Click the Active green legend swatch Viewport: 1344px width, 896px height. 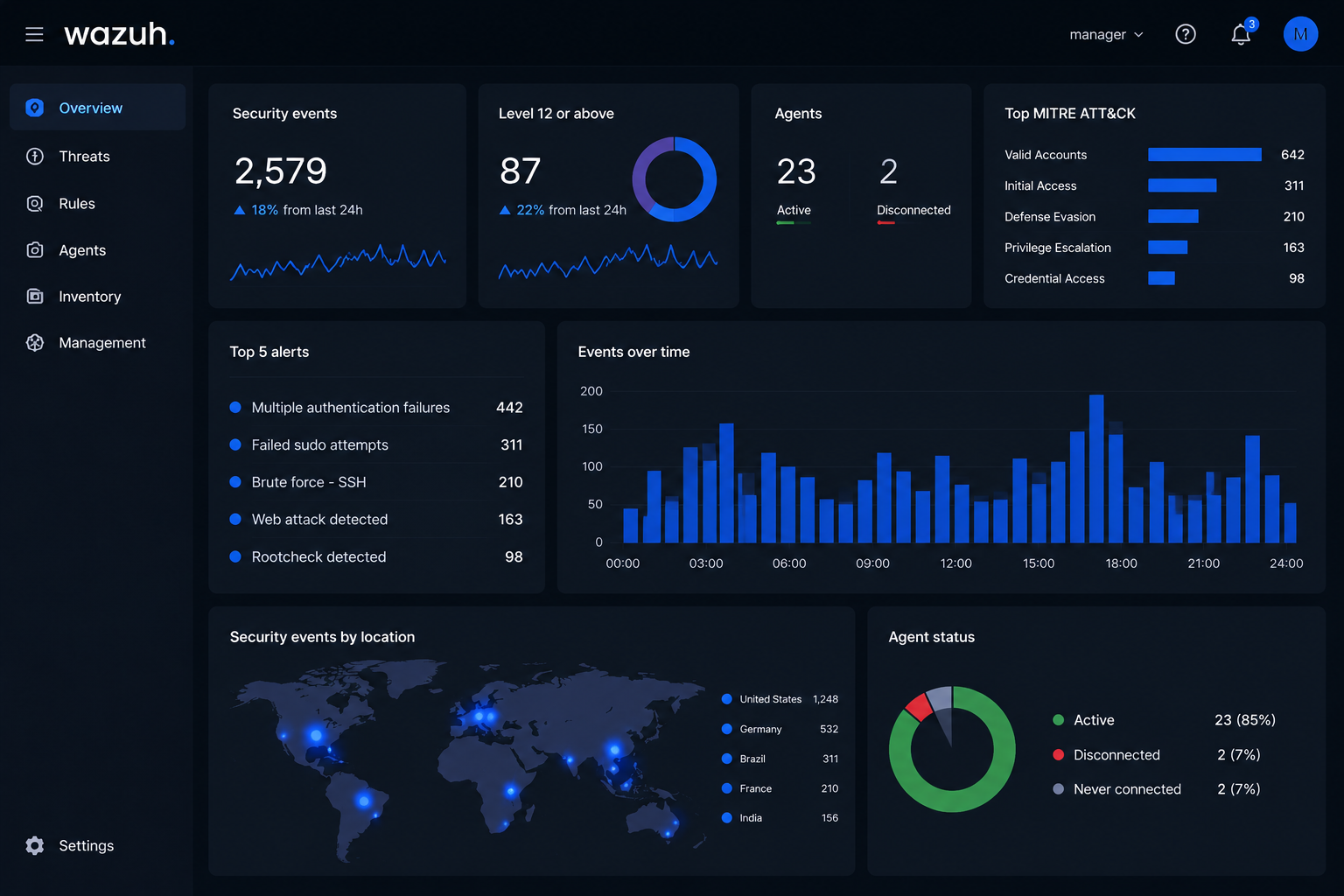click(1058, 720)
